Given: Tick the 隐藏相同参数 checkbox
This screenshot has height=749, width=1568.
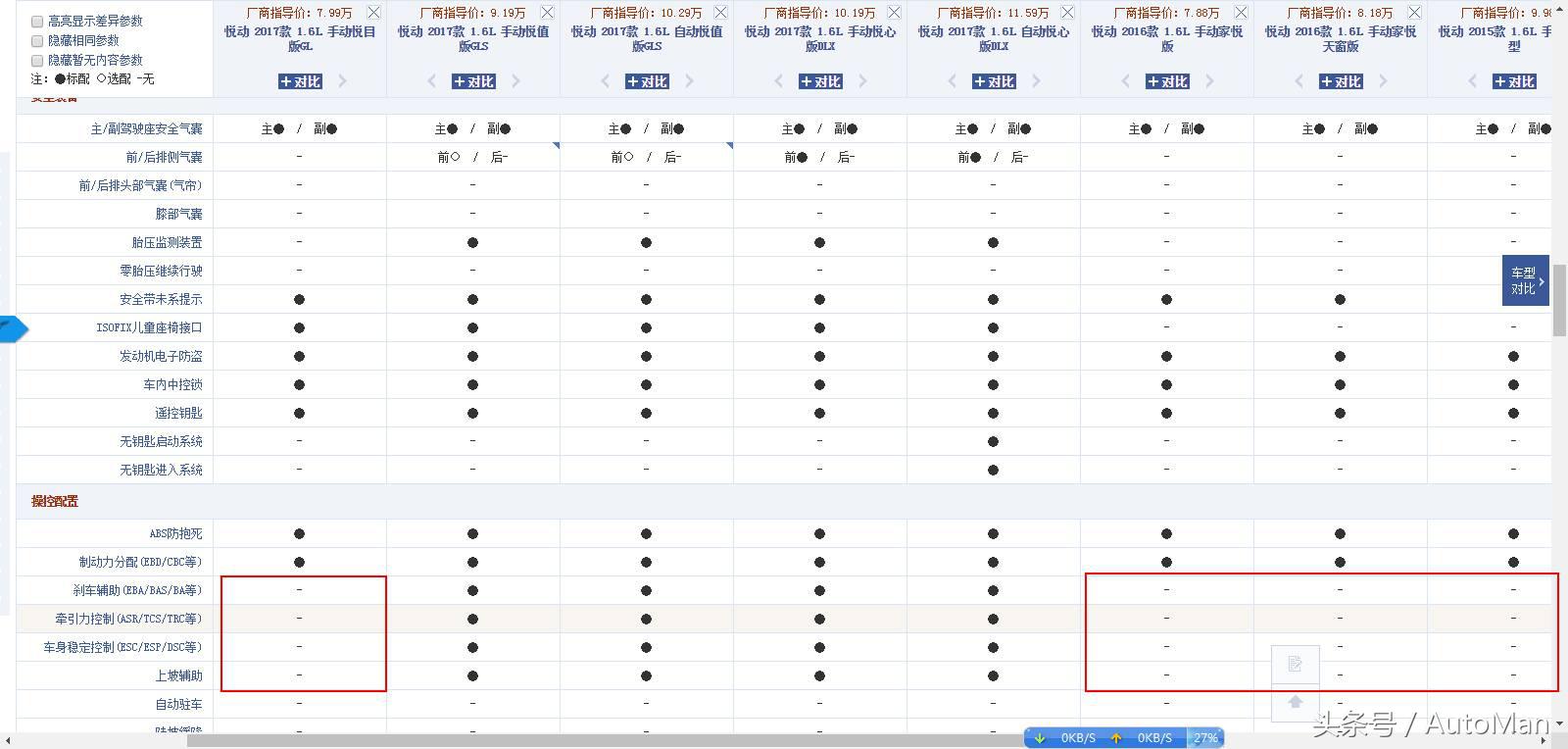Looking at the screenshot, I should [x=37, y=40].
